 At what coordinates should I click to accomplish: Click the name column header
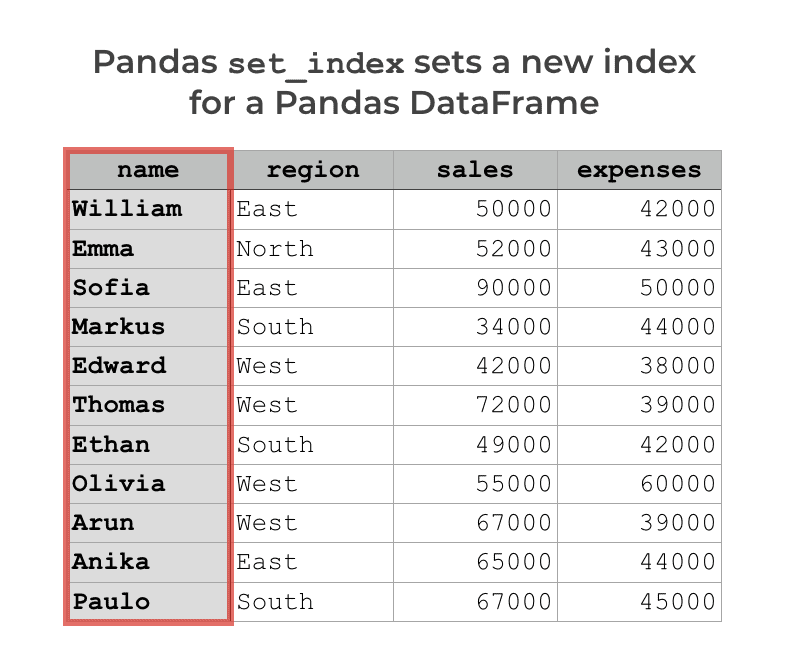(x=148, y=170)
